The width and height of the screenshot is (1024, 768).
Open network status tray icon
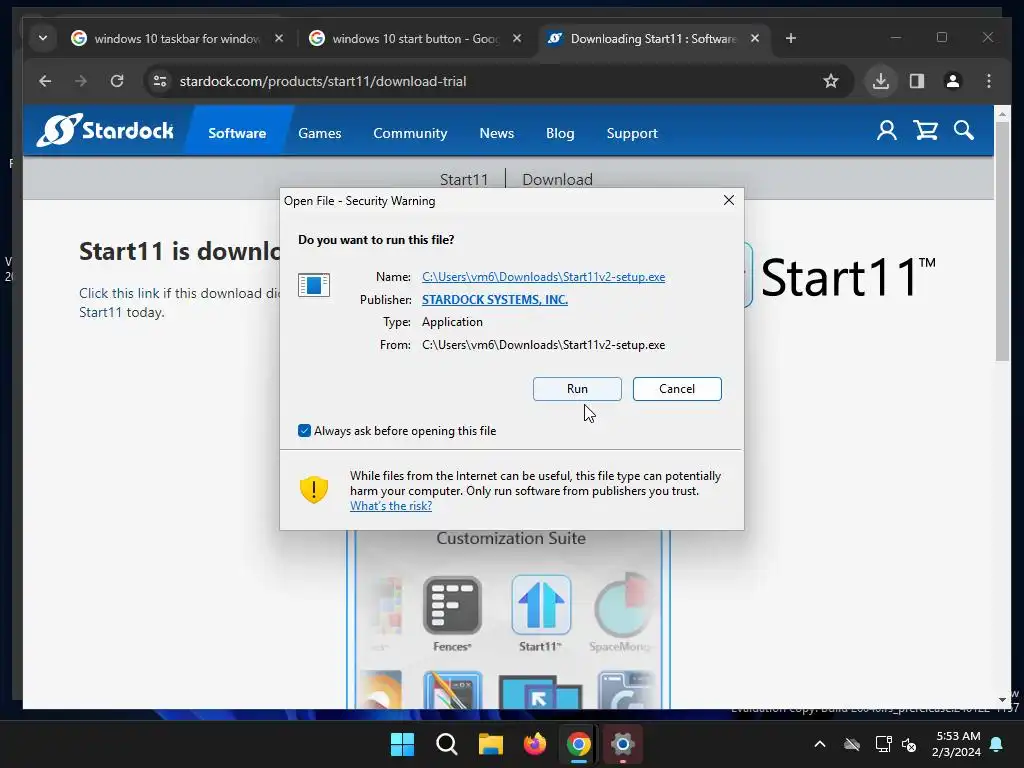point(883,744)
